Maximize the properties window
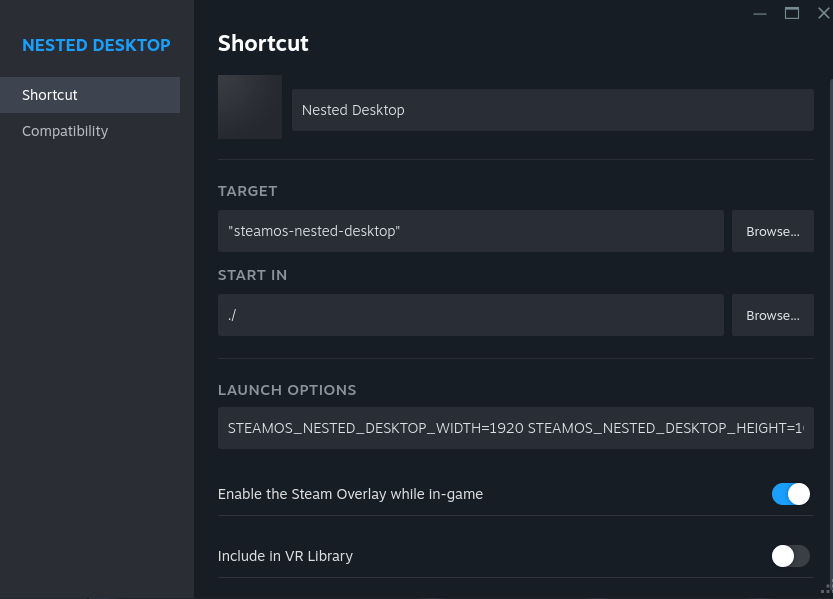Image resolution: width=833 pixels, height=599 pixels. pyautogui.click(x=792, y=13)
